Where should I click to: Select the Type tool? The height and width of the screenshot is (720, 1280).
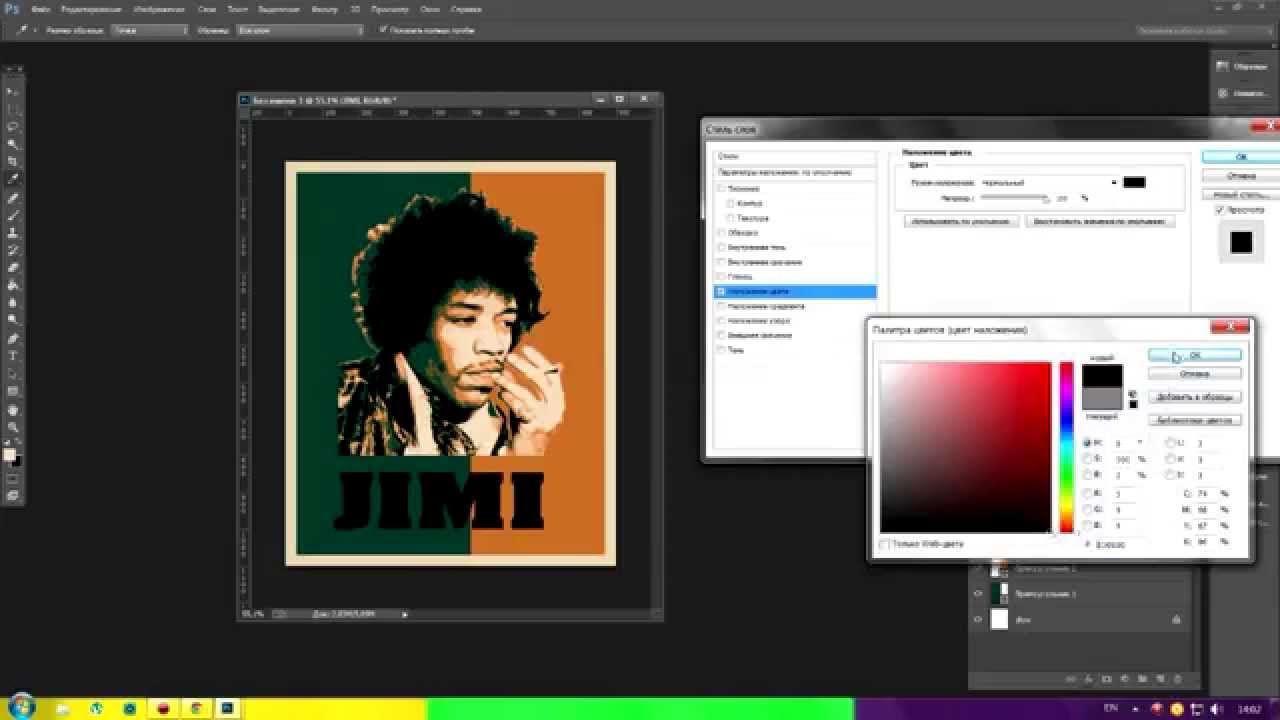coord(13,356)
